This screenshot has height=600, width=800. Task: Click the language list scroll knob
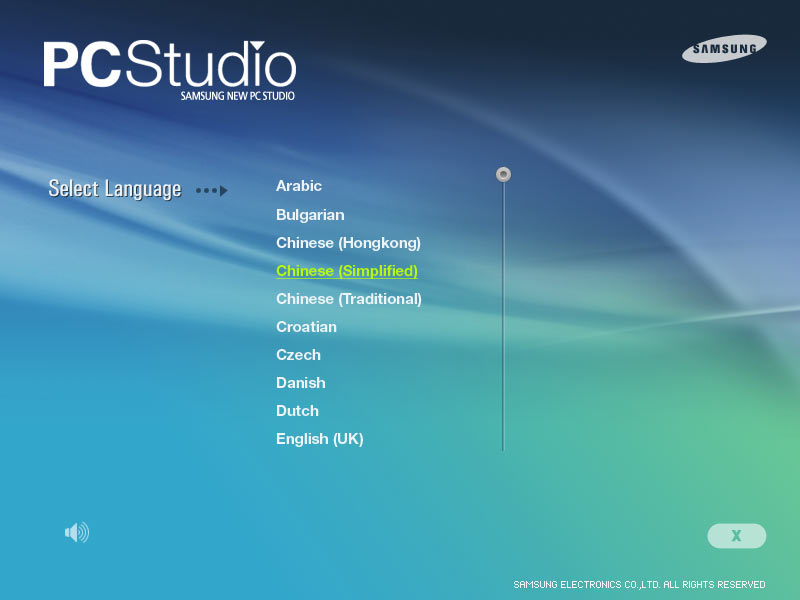pyautogui.click(x=503, y=174)
